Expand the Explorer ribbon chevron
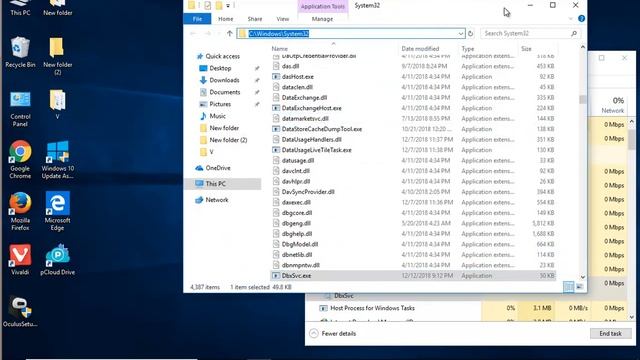 point(571,19)
